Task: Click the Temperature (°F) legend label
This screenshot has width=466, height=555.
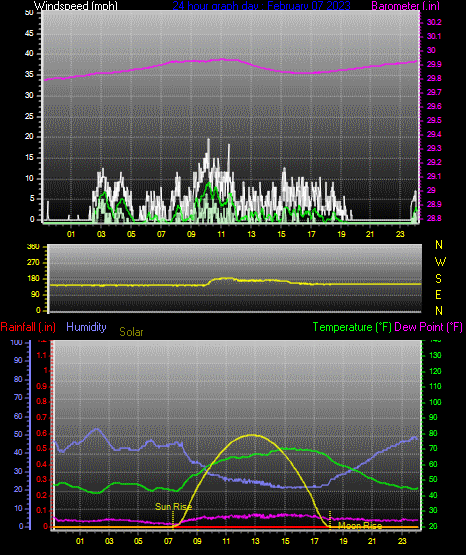Action: (352, 327)
